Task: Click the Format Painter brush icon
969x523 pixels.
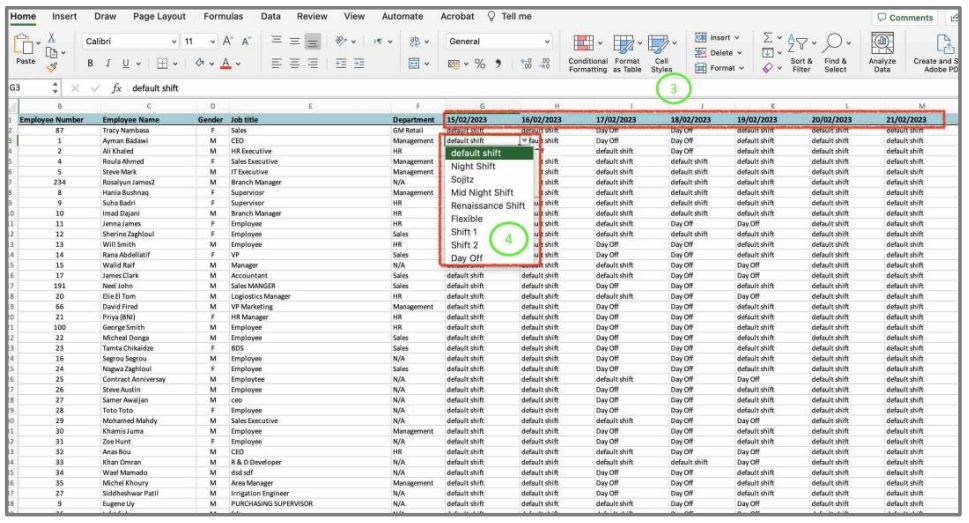Action: (x=52, y=69)
